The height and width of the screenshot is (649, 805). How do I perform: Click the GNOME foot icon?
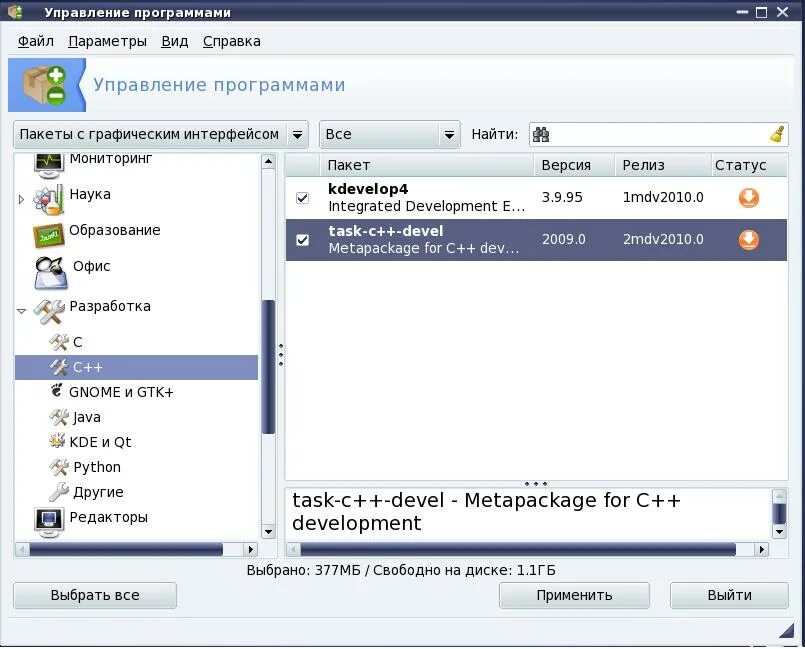(56, 391)
